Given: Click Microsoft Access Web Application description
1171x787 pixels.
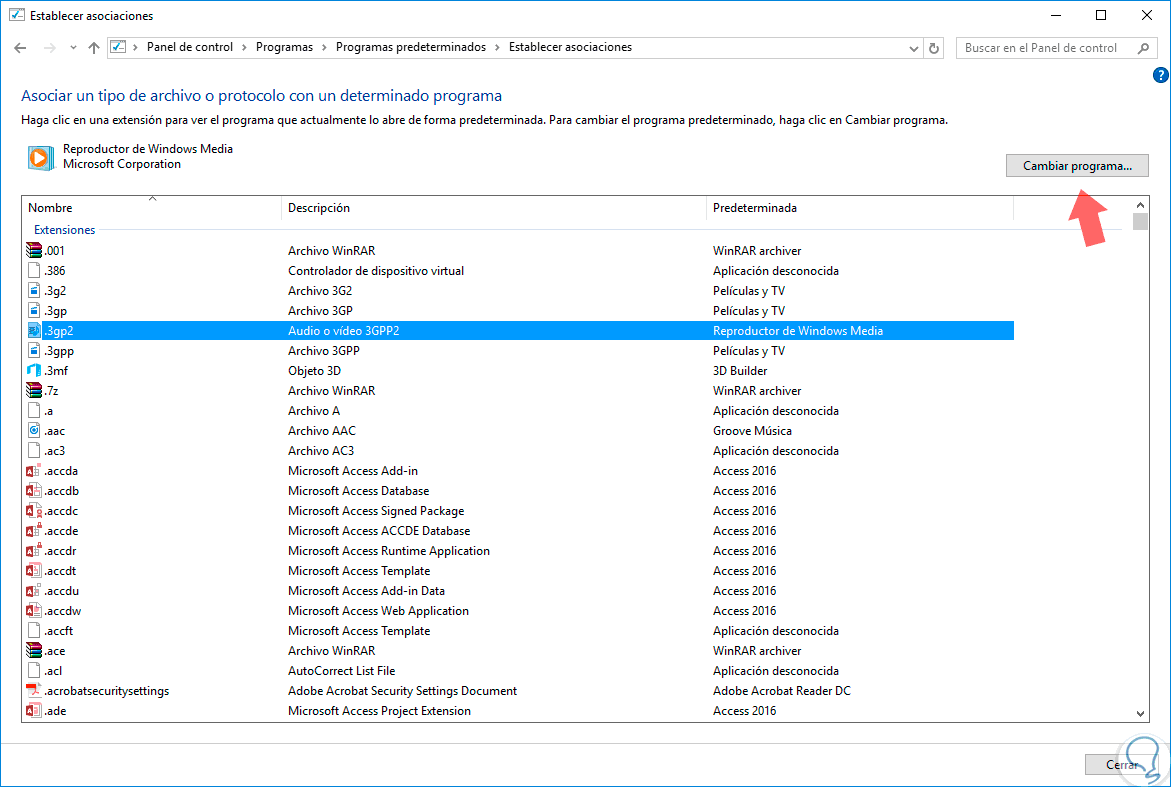Looking at the screenshot, I should click(x=378, y=611).
